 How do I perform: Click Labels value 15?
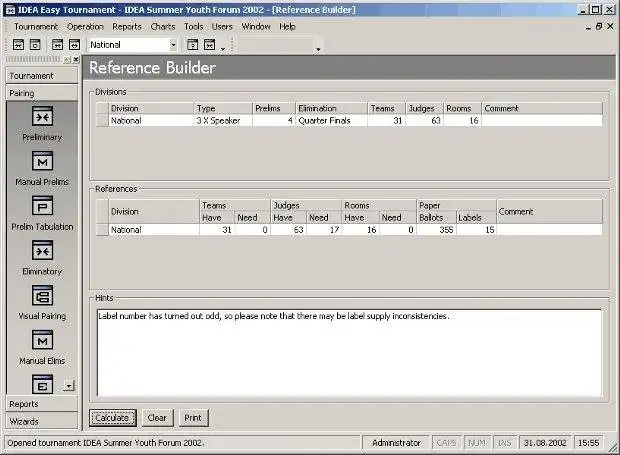click(x=476, y=230)
